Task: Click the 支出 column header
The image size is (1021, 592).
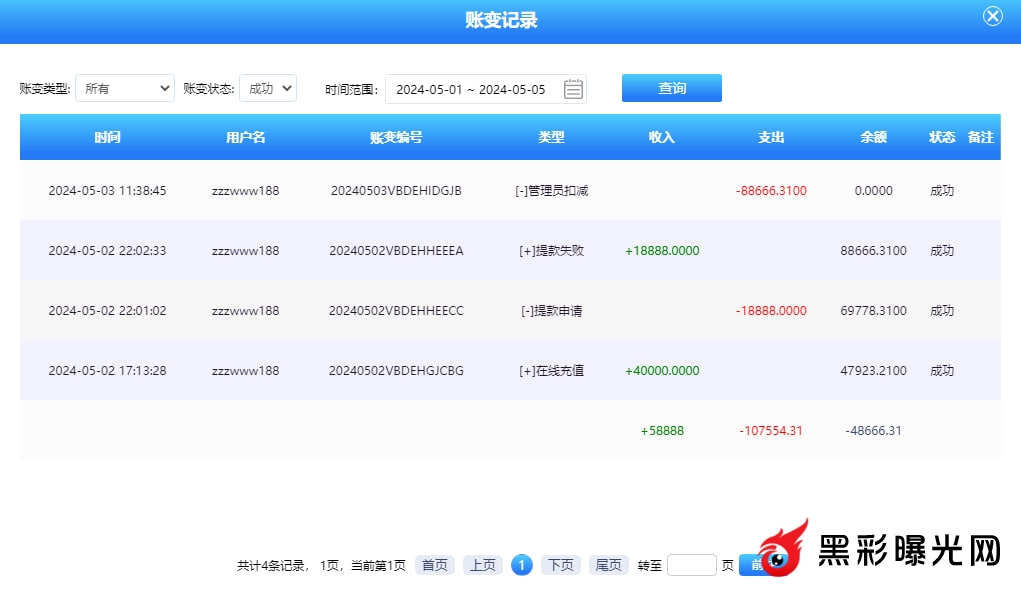Action: 771,137
